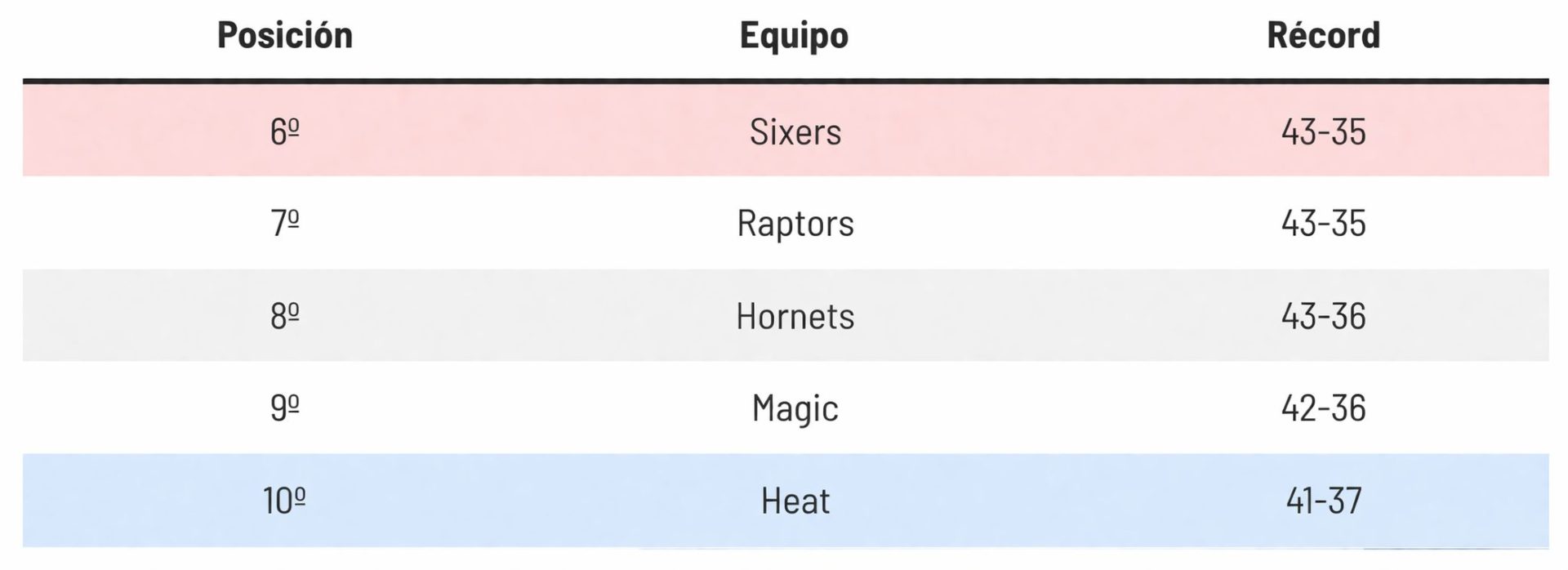The width and height of the screenshot is (1568, 570).
Task: Select the Raptors 43-35 record cell
Action: [1323, 223]
